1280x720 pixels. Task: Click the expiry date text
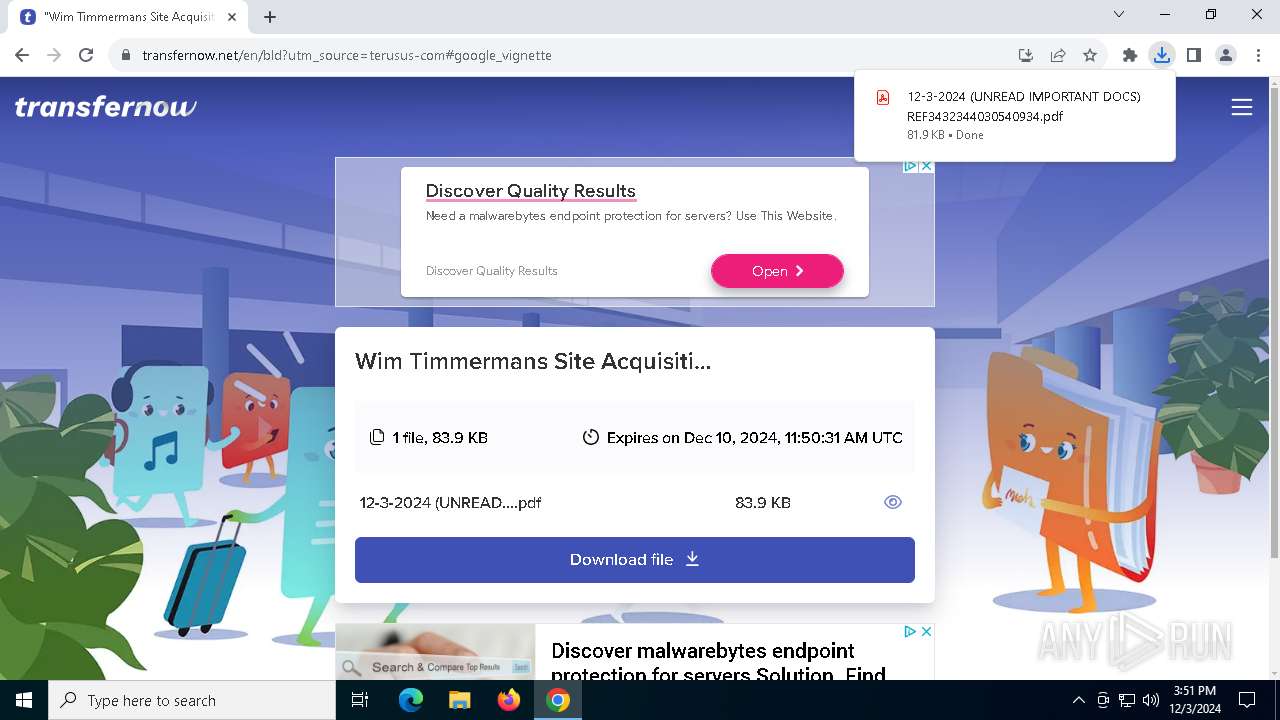[755, 437]
